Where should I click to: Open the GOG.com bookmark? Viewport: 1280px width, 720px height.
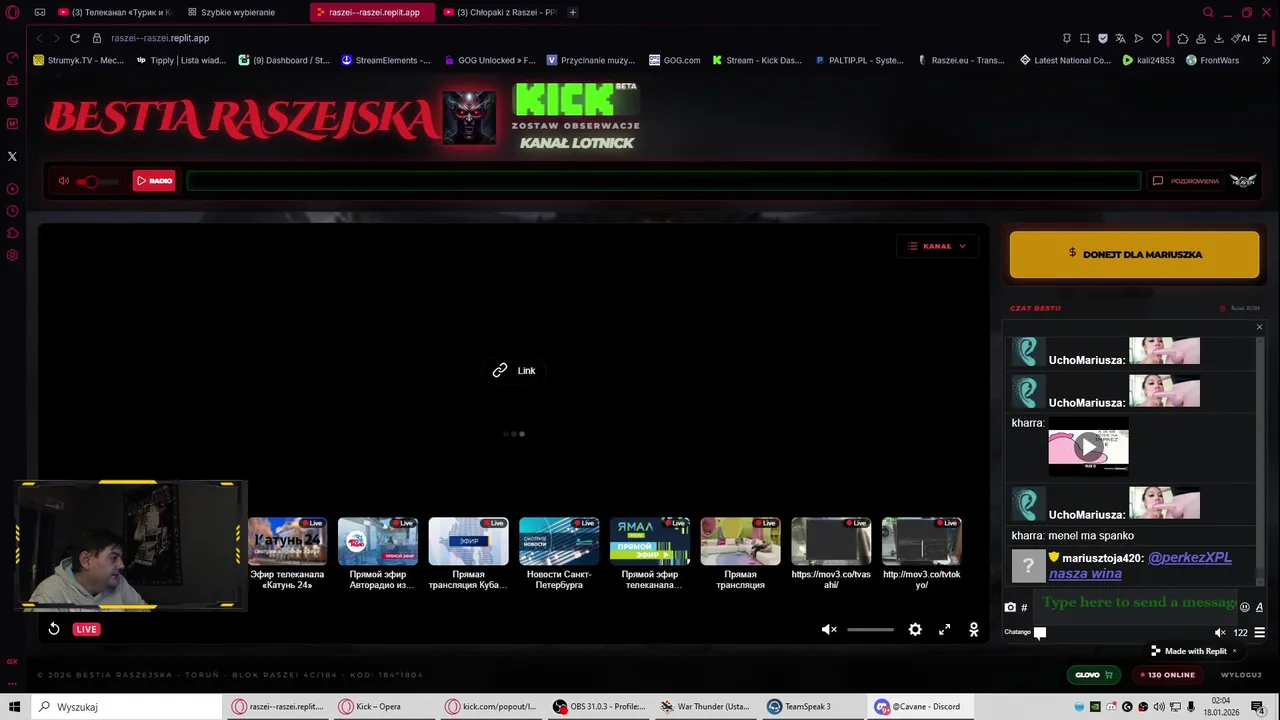(x=674, y=60)
